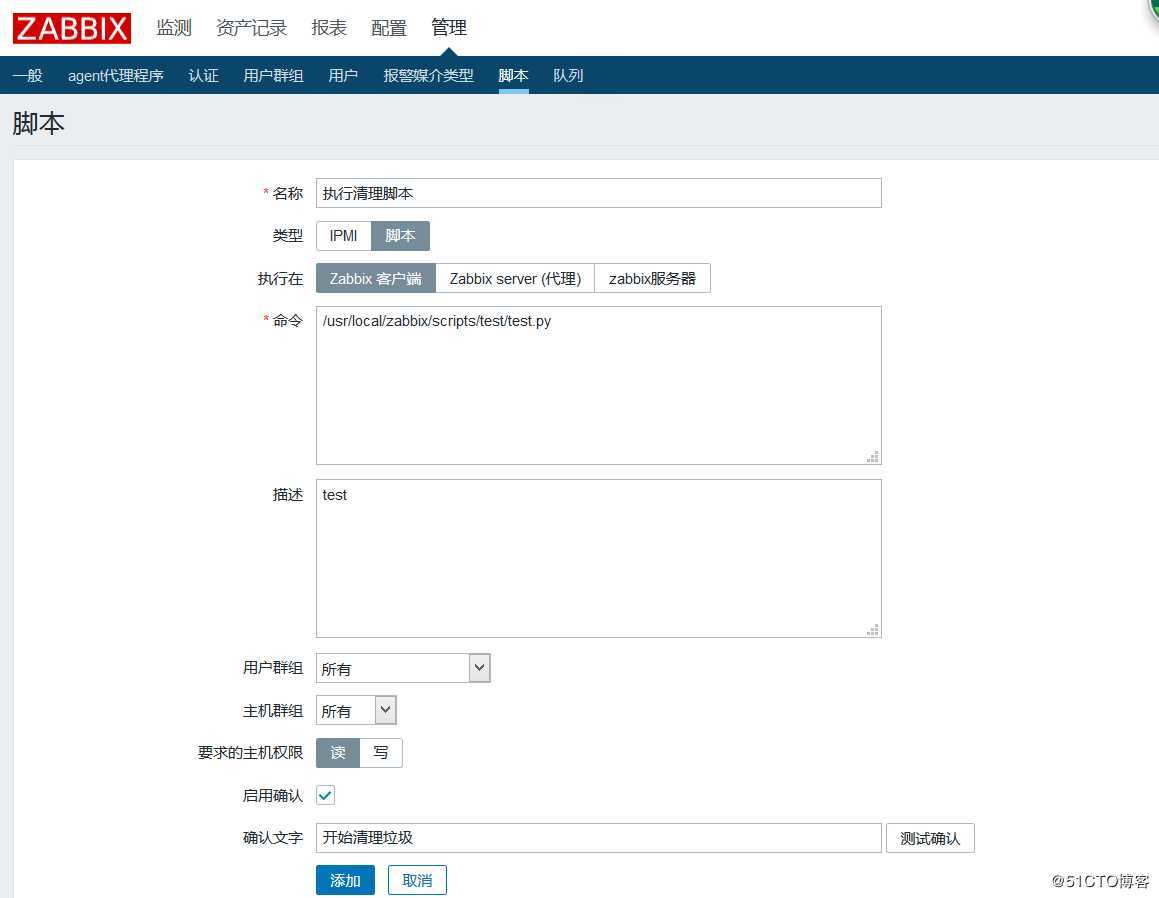Image resolution: width=1159 pixels, height=898 pixels.
Task: Click the 添加 button
Action: click(345, 880)
